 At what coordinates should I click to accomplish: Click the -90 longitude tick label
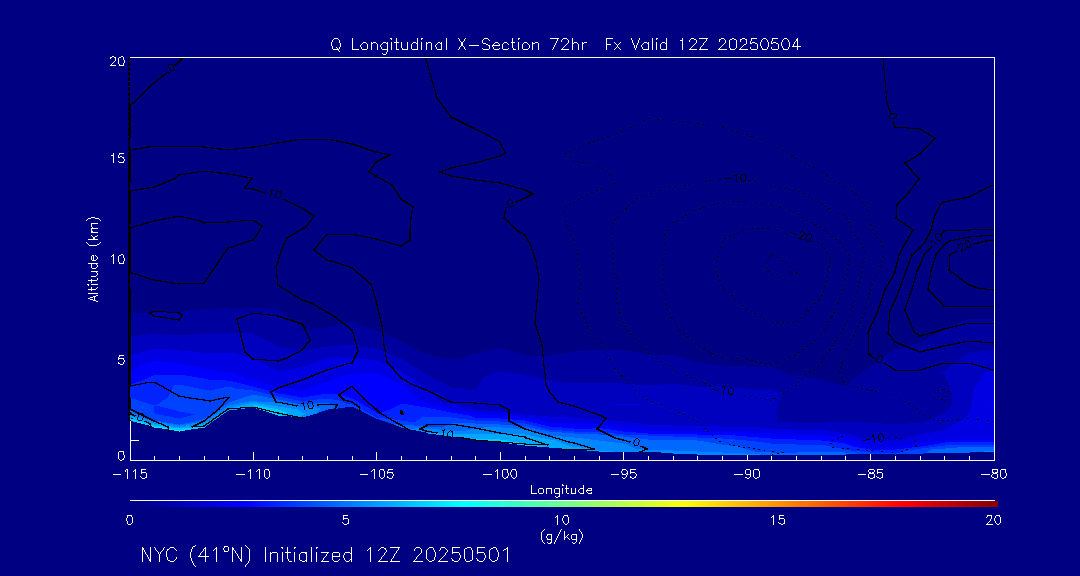(x=747, y=475)
